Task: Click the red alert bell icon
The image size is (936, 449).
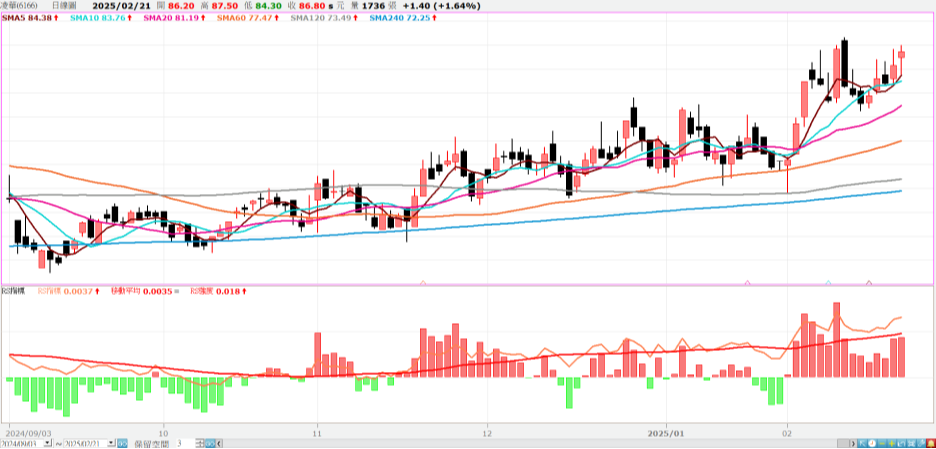Action: click(931, 444)
